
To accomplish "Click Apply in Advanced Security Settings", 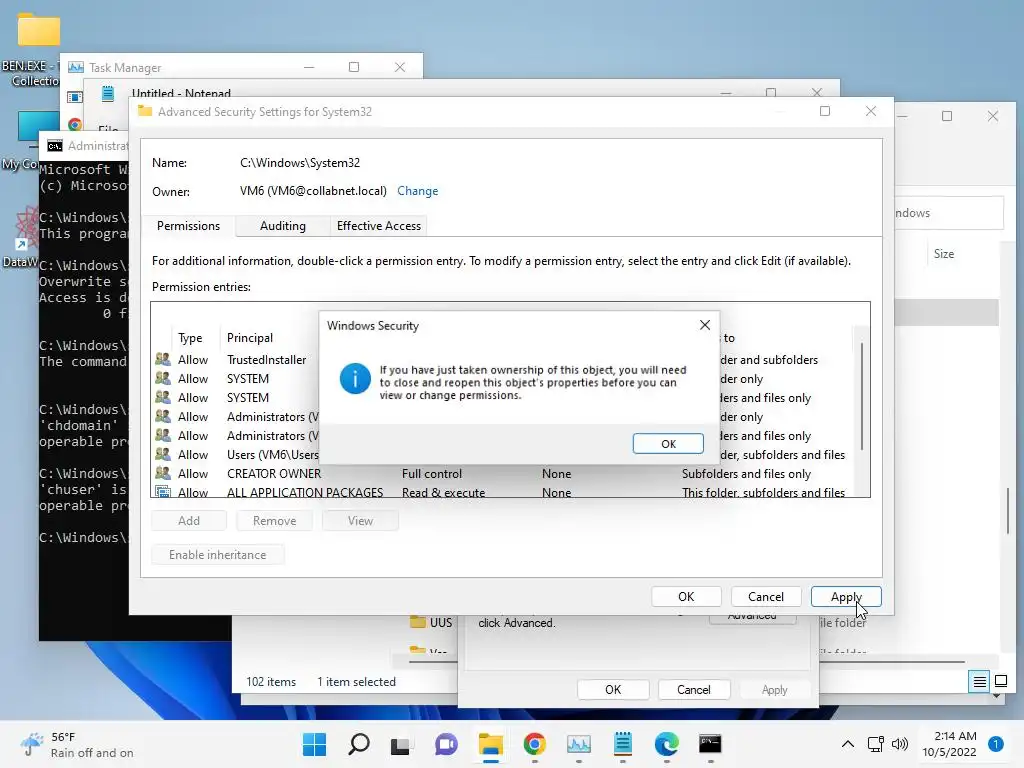I will 846,596.
